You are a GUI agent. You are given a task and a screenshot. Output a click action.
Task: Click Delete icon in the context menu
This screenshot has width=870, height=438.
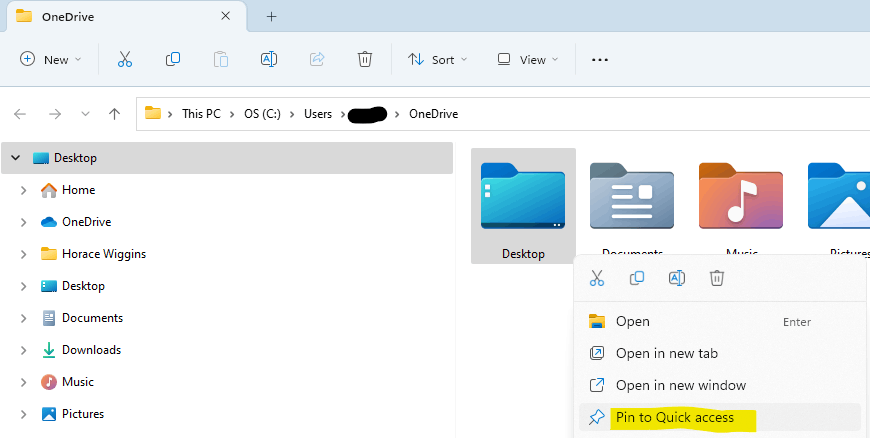[x=716, y=278]
